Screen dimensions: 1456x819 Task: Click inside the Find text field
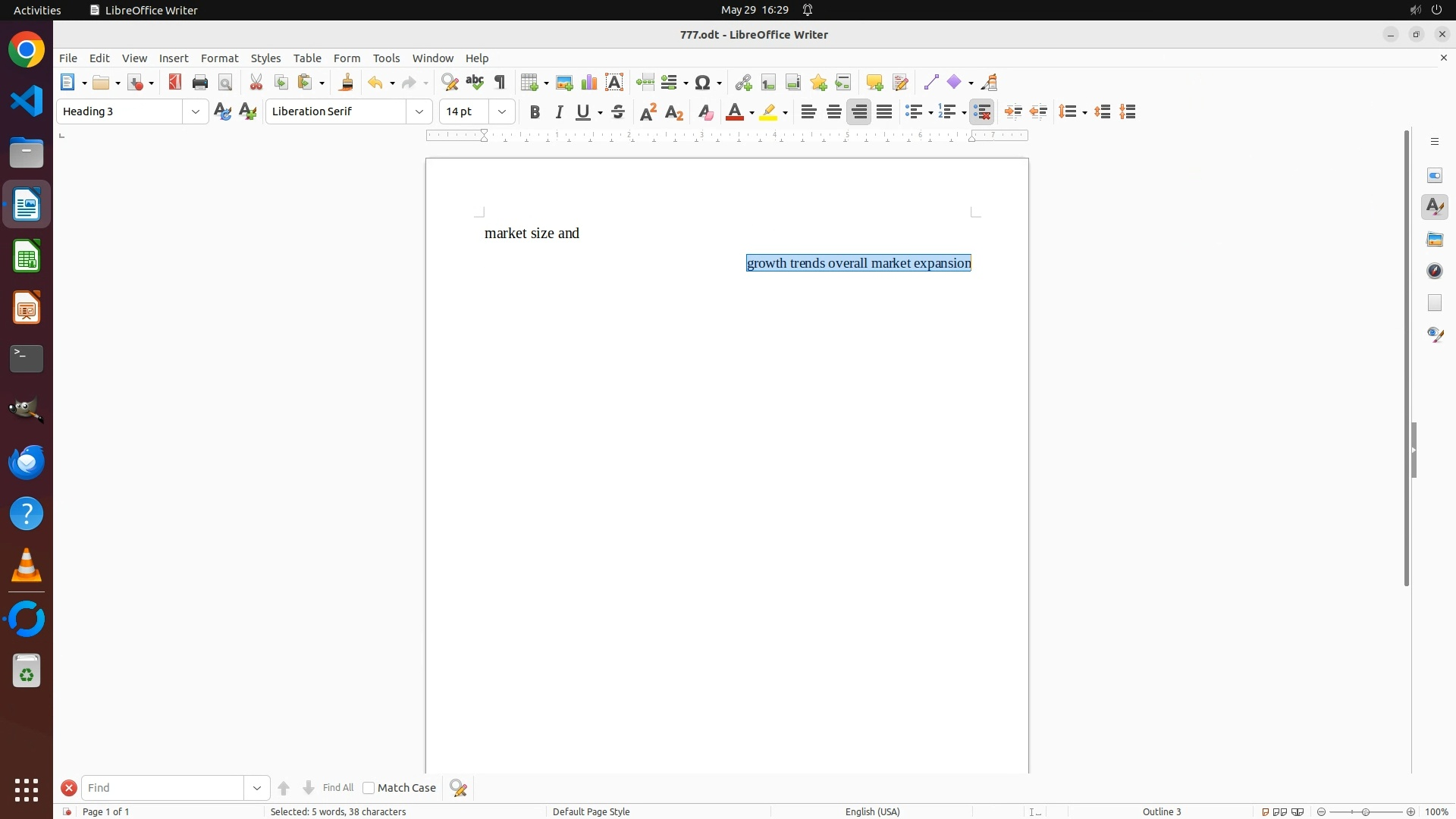pyautogui.click(x=162, y=788)
